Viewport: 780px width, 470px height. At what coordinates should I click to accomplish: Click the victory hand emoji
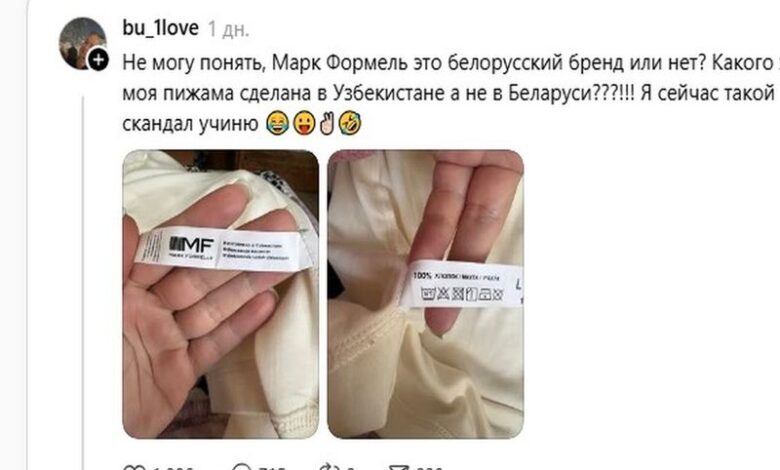click(327, 123)
